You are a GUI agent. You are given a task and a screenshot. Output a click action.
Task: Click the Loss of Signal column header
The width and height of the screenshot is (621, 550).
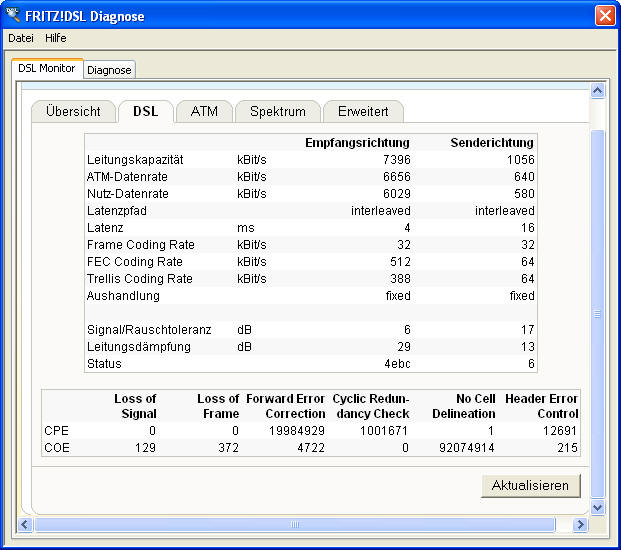click(135, 406)
